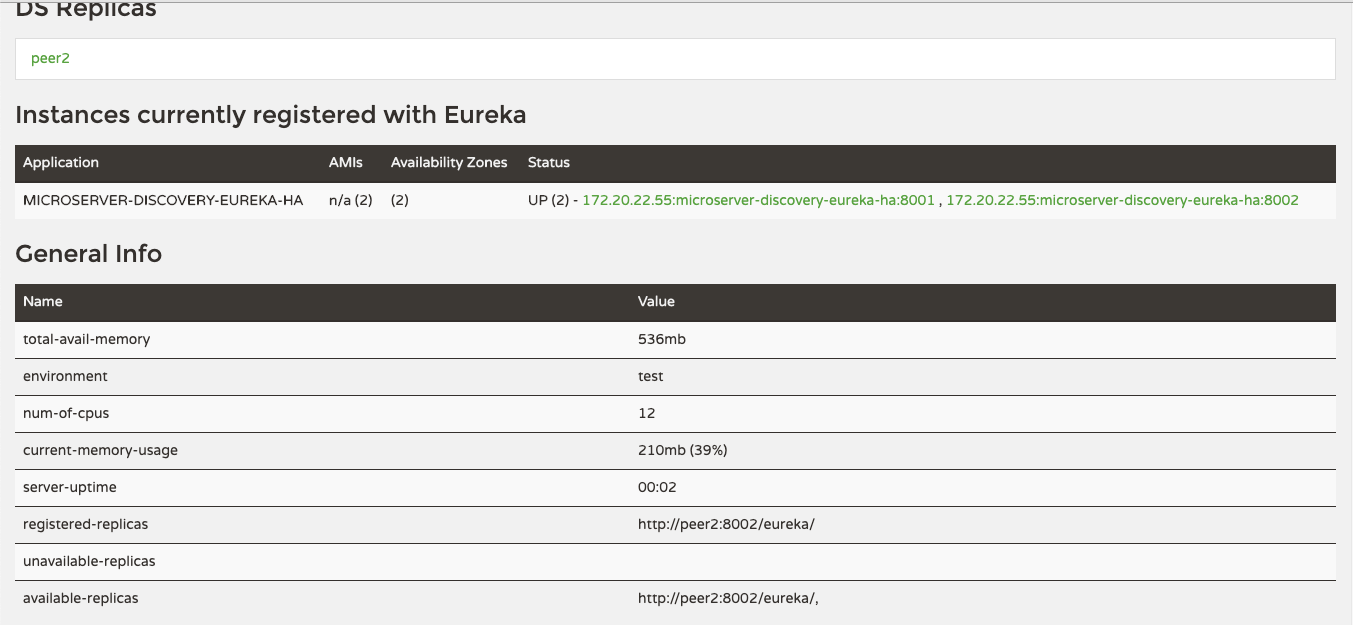Screen dimensions: 1353x625
Task: Click the Value header in General Info
Action: (x=656, y=301)
